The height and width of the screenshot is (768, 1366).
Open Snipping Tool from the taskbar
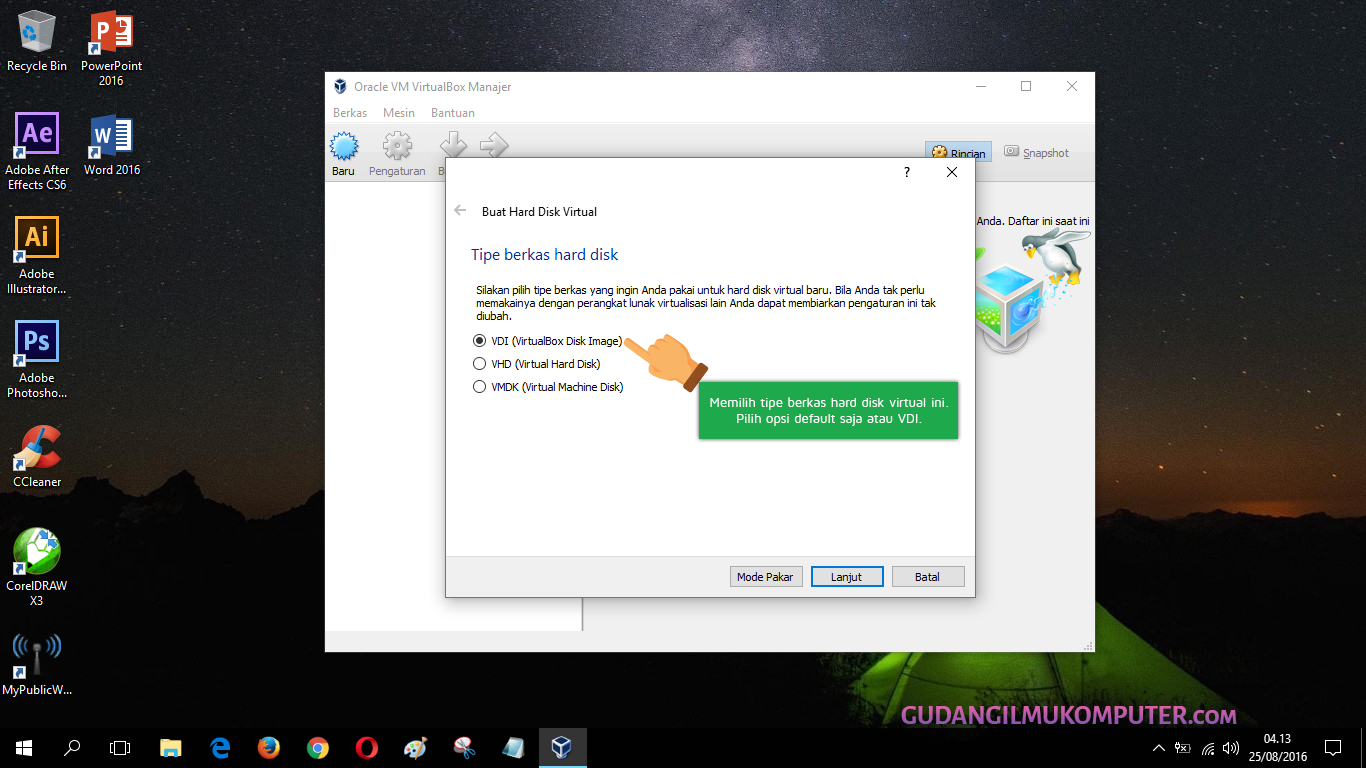tap(464, 748)
